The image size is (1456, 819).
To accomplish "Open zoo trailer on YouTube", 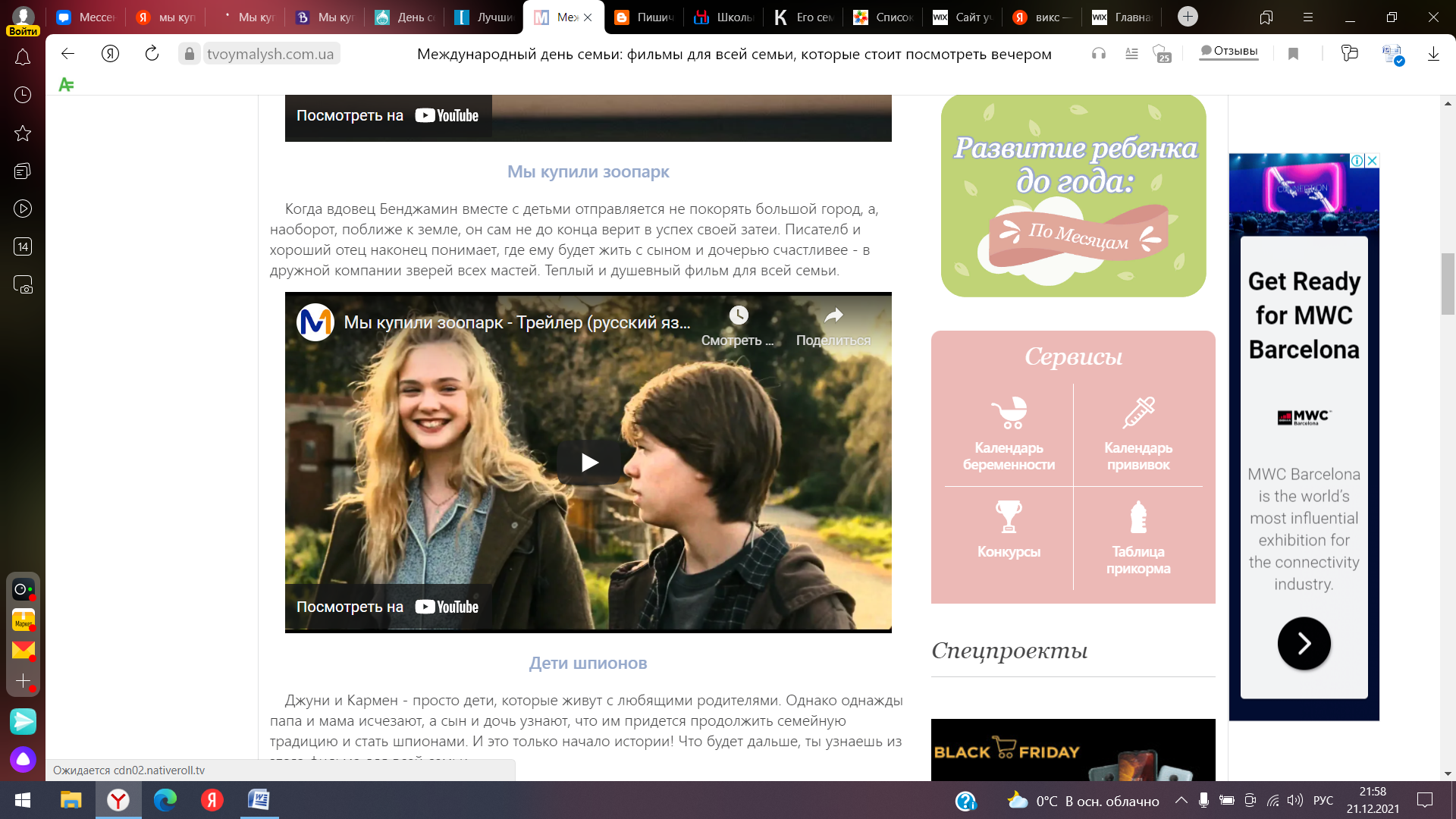I will coord(388,607).
